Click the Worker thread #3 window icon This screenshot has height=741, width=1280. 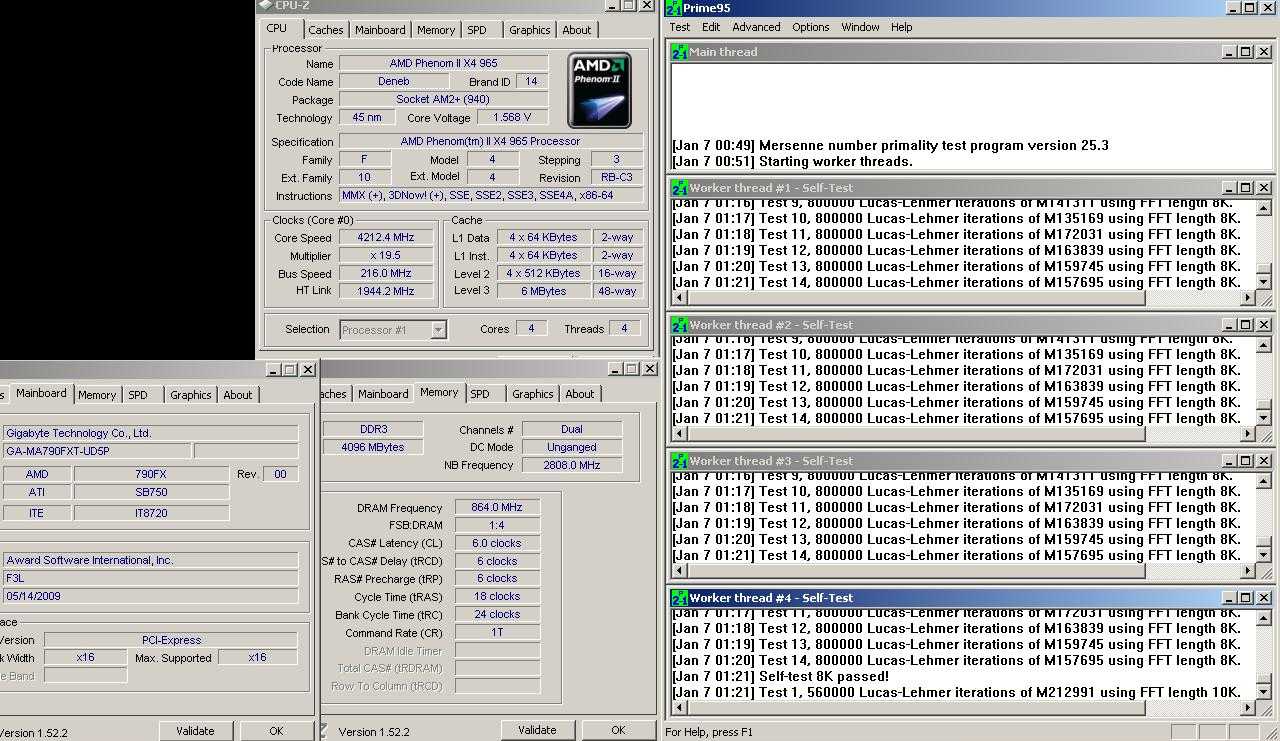679,461
